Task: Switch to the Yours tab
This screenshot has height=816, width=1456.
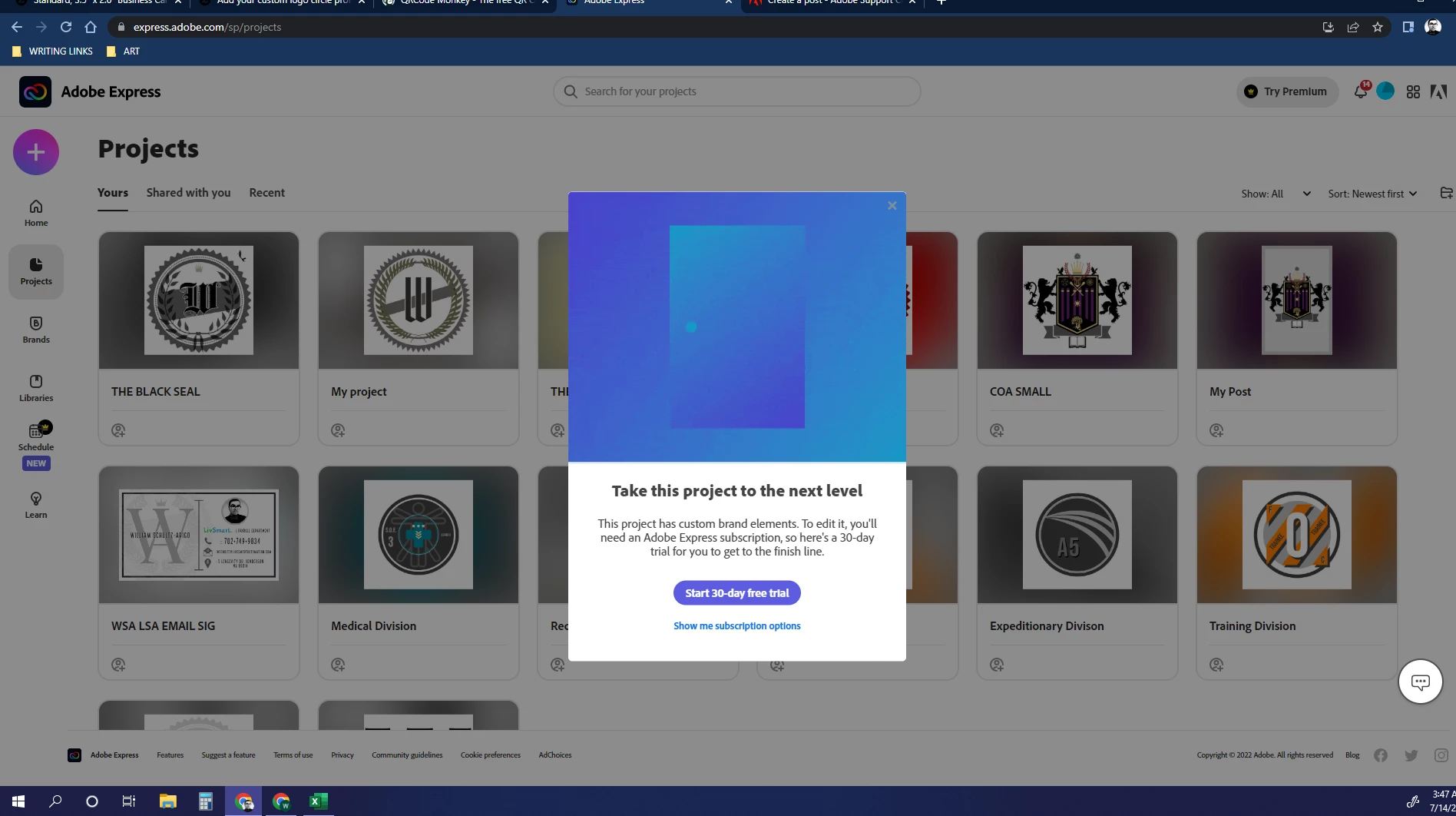Action: (x=113, y=193)
